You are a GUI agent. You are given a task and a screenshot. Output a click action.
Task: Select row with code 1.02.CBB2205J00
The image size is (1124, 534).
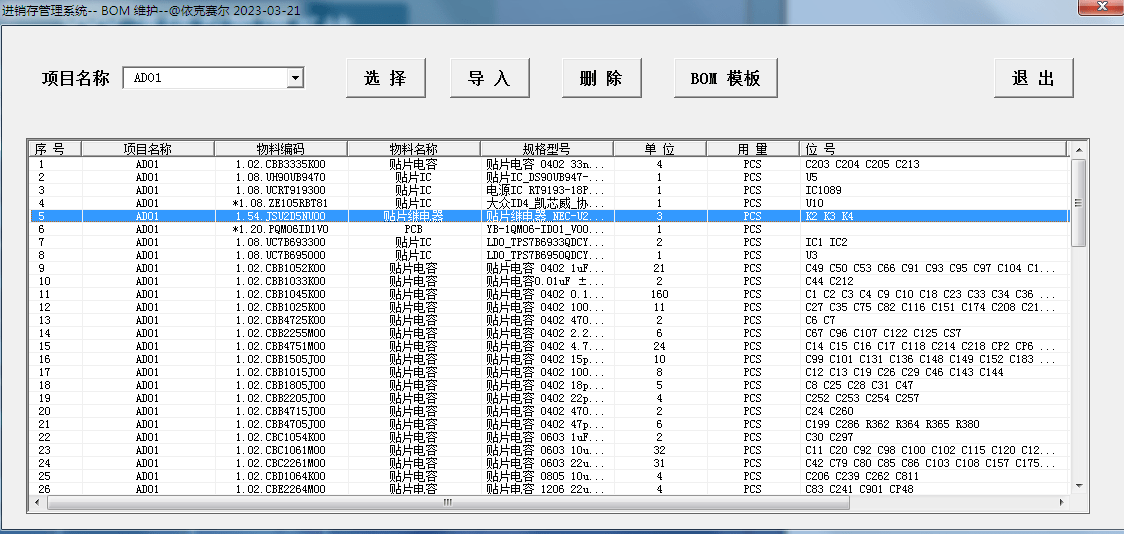[x=549, y=398]
